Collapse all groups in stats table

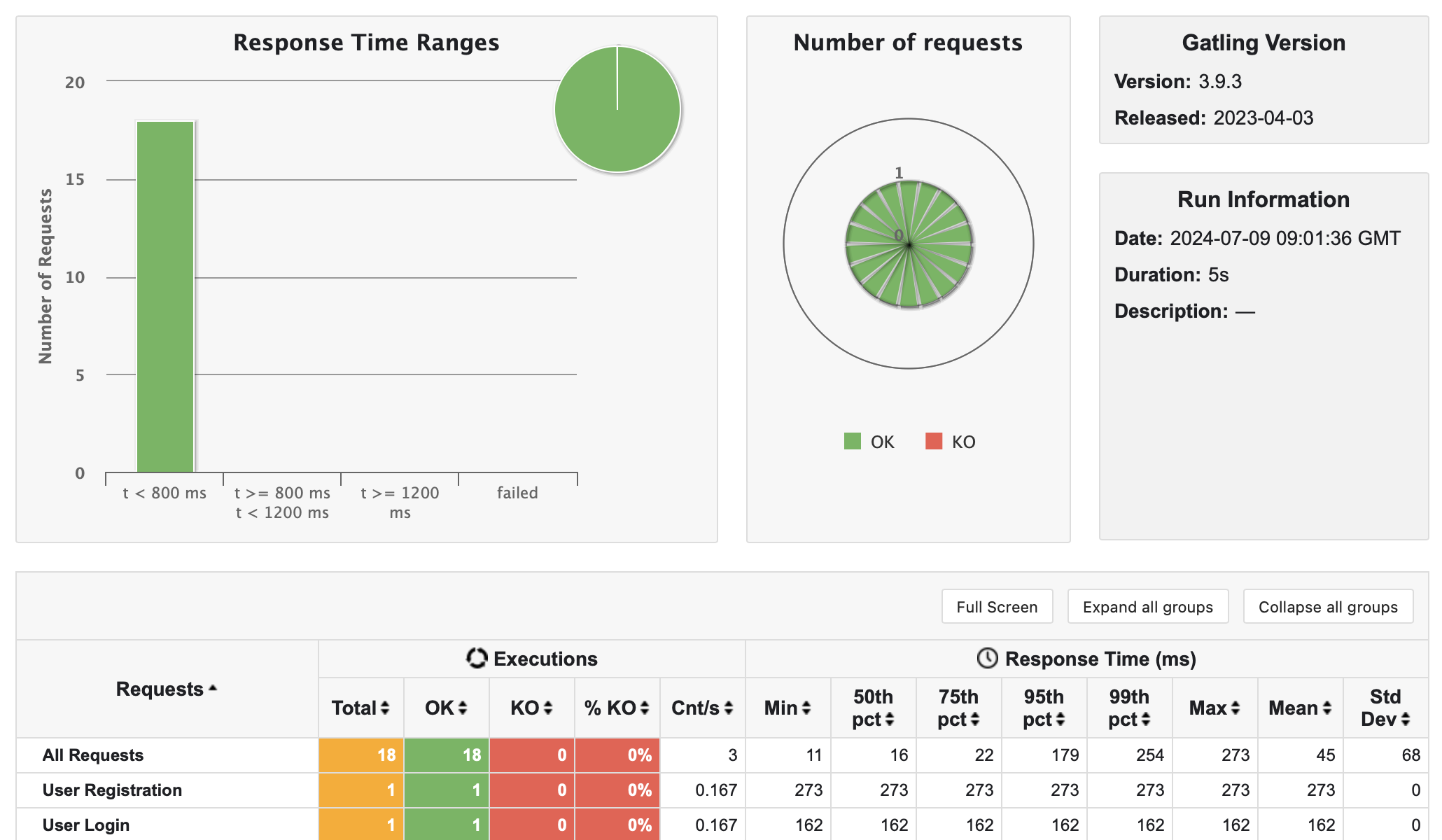coord(1328,607)
